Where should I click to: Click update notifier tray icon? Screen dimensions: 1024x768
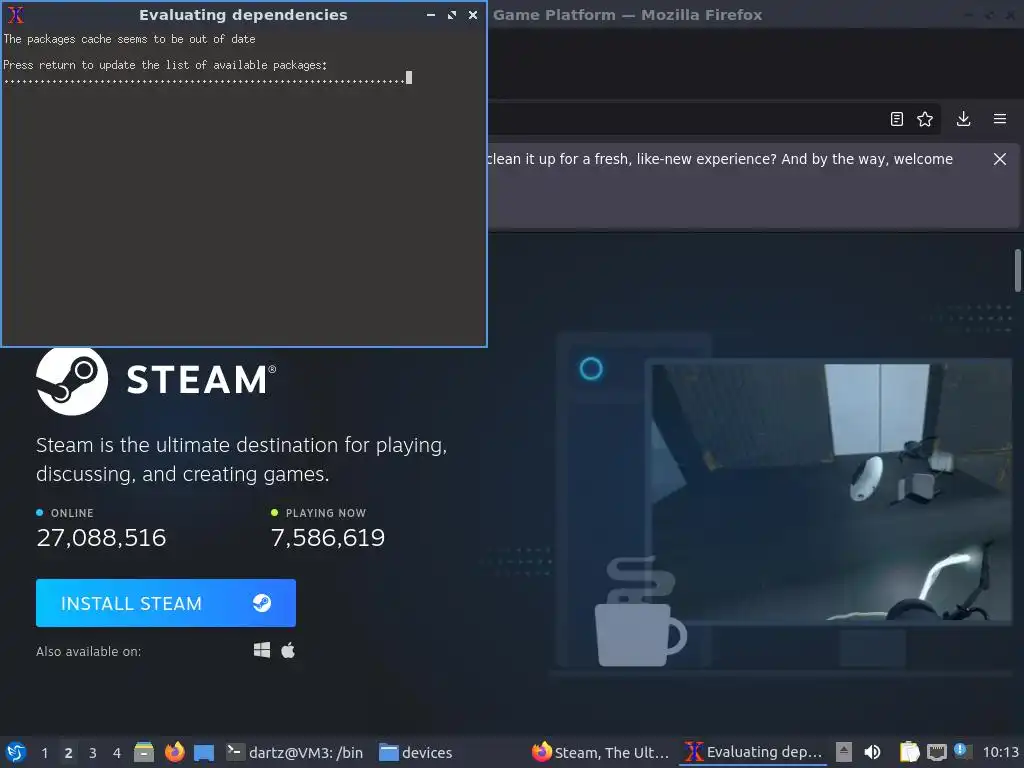click(x=962, y=751)
